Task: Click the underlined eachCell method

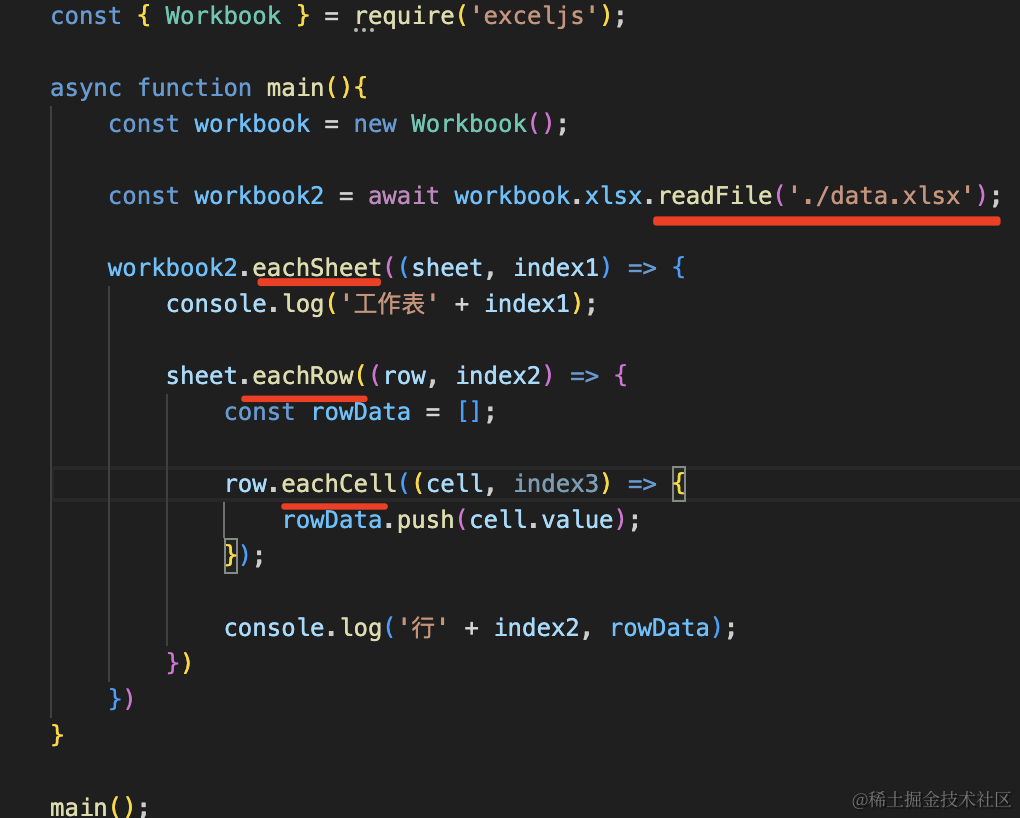Action: [339, 484]
